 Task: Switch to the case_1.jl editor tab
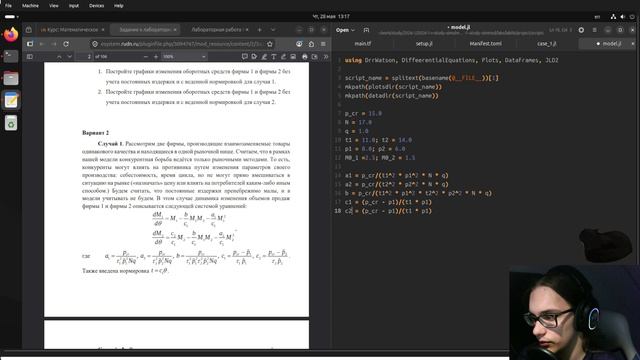pyautogui.click(x=547, y=44)
